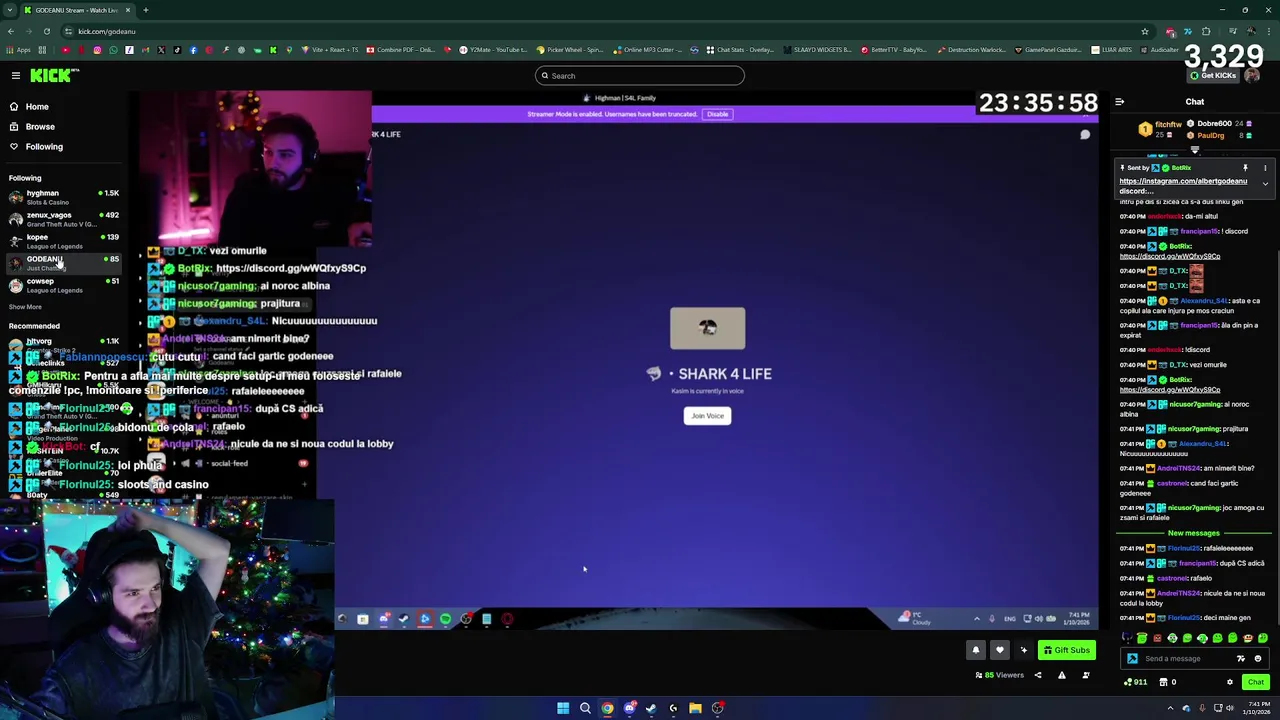Click Disable in streamer mode banner
This screenshot has width=1280, height=720.
point(717,114)
